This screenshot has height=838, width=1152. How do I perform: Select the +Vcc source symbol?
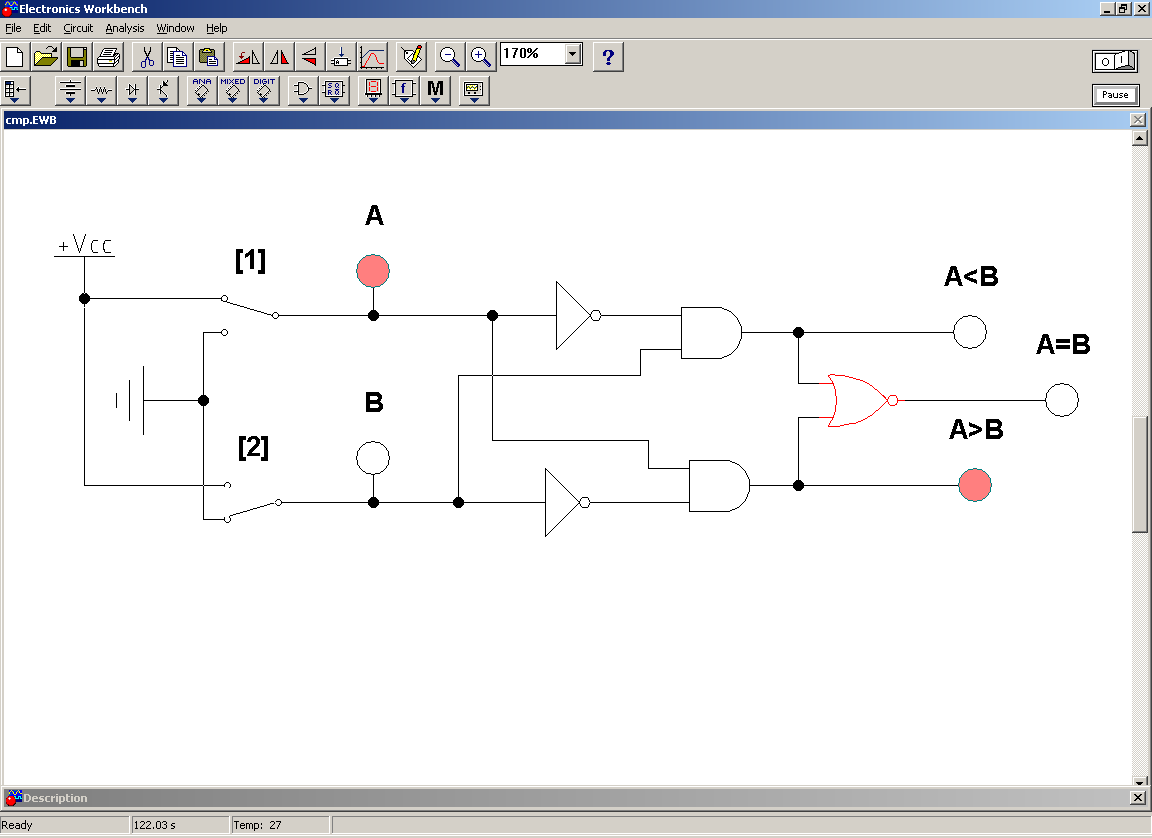coord(84,247)
